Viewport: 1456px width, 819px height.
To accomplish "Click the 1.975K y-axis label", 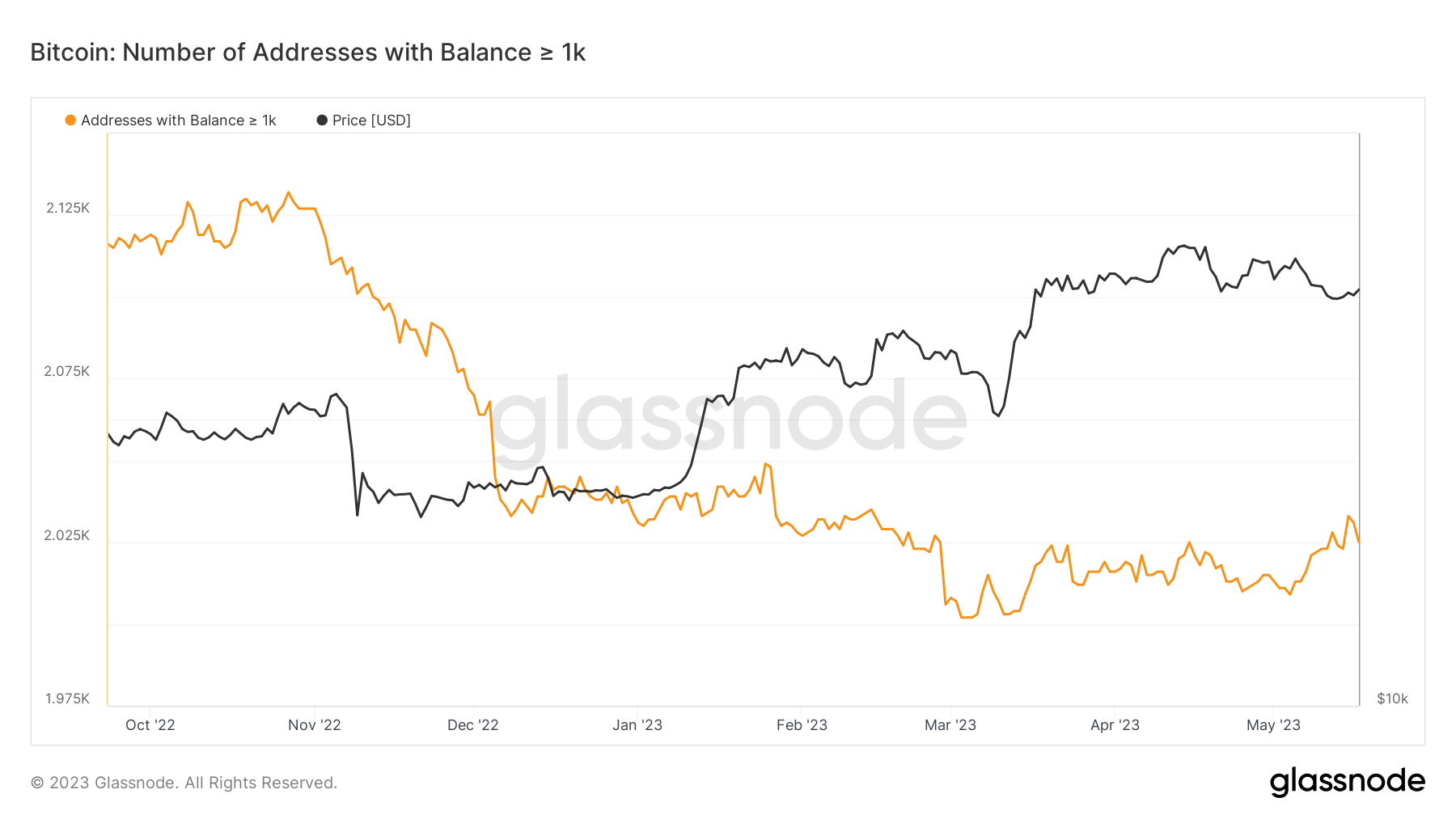I will [67, 699].
